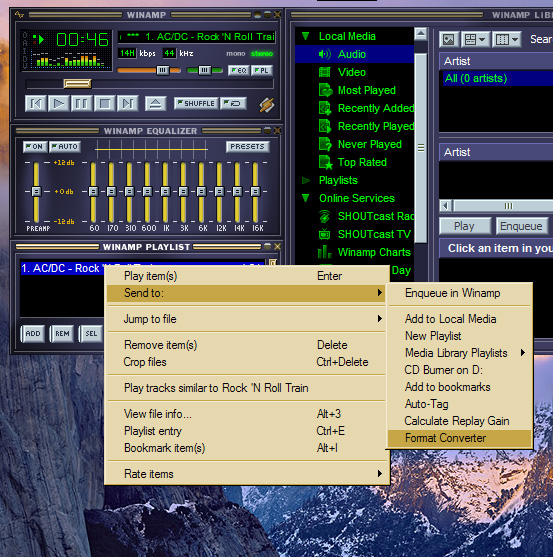This screenshot has height=557, width=553.
Task: Click the Recently Played icon
Action: point(325,126)
